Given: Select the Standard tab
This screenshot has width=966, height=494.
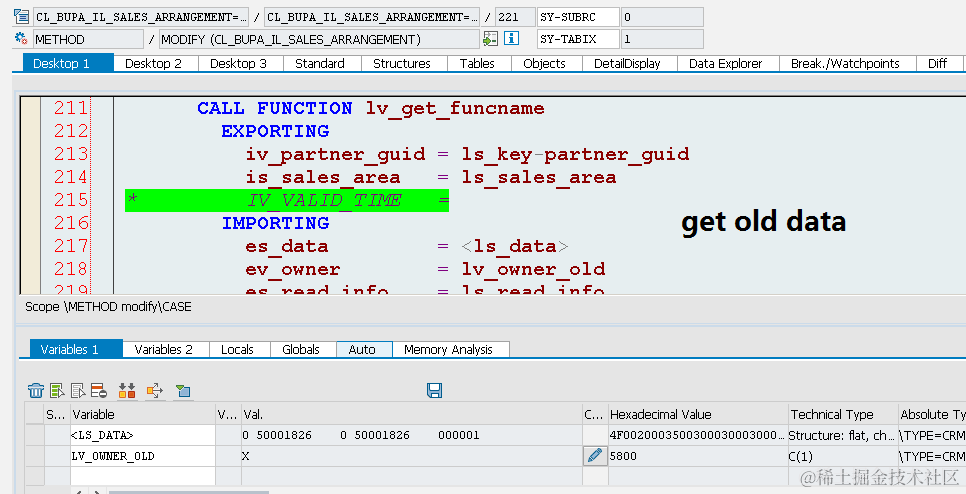Looking at the screenshot, I should point(320,63).
